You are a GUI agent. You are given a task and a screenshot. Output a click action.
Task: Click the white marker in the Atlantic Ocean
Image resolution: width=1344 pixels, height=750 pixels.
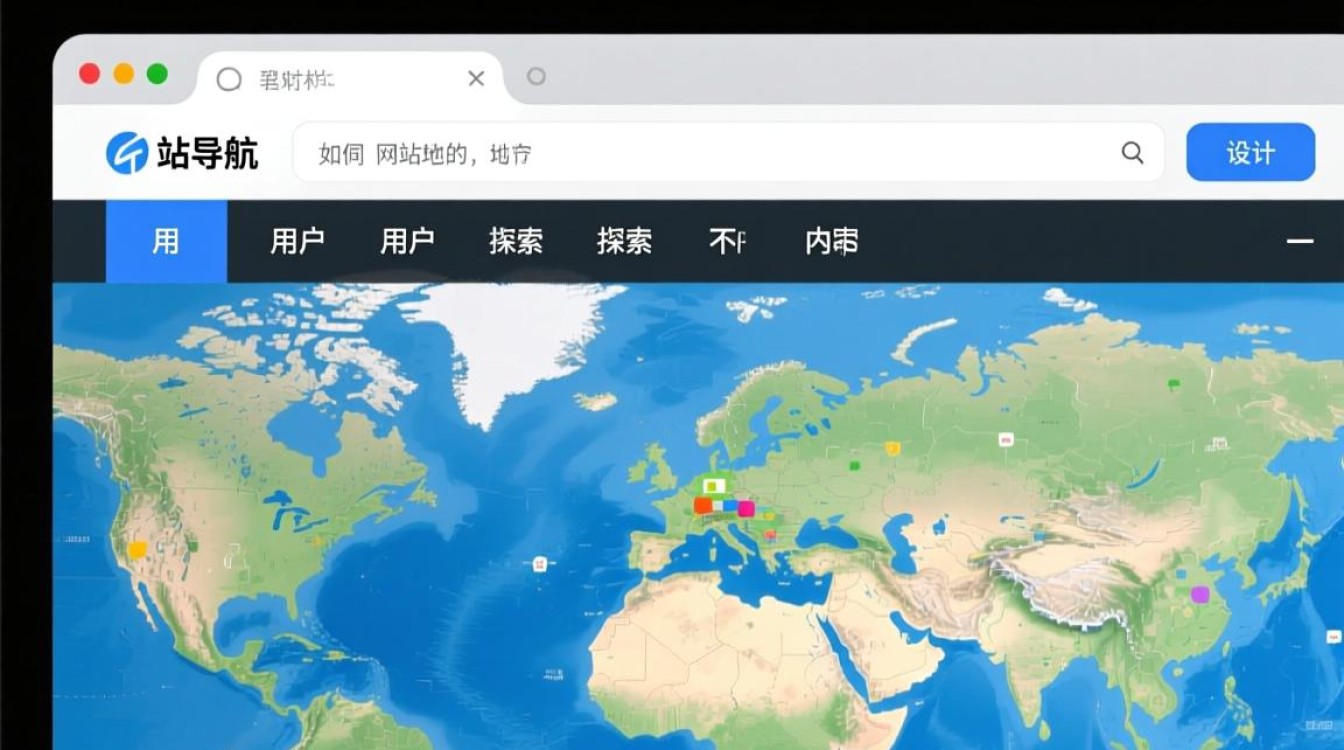click(x=540, y=564)
